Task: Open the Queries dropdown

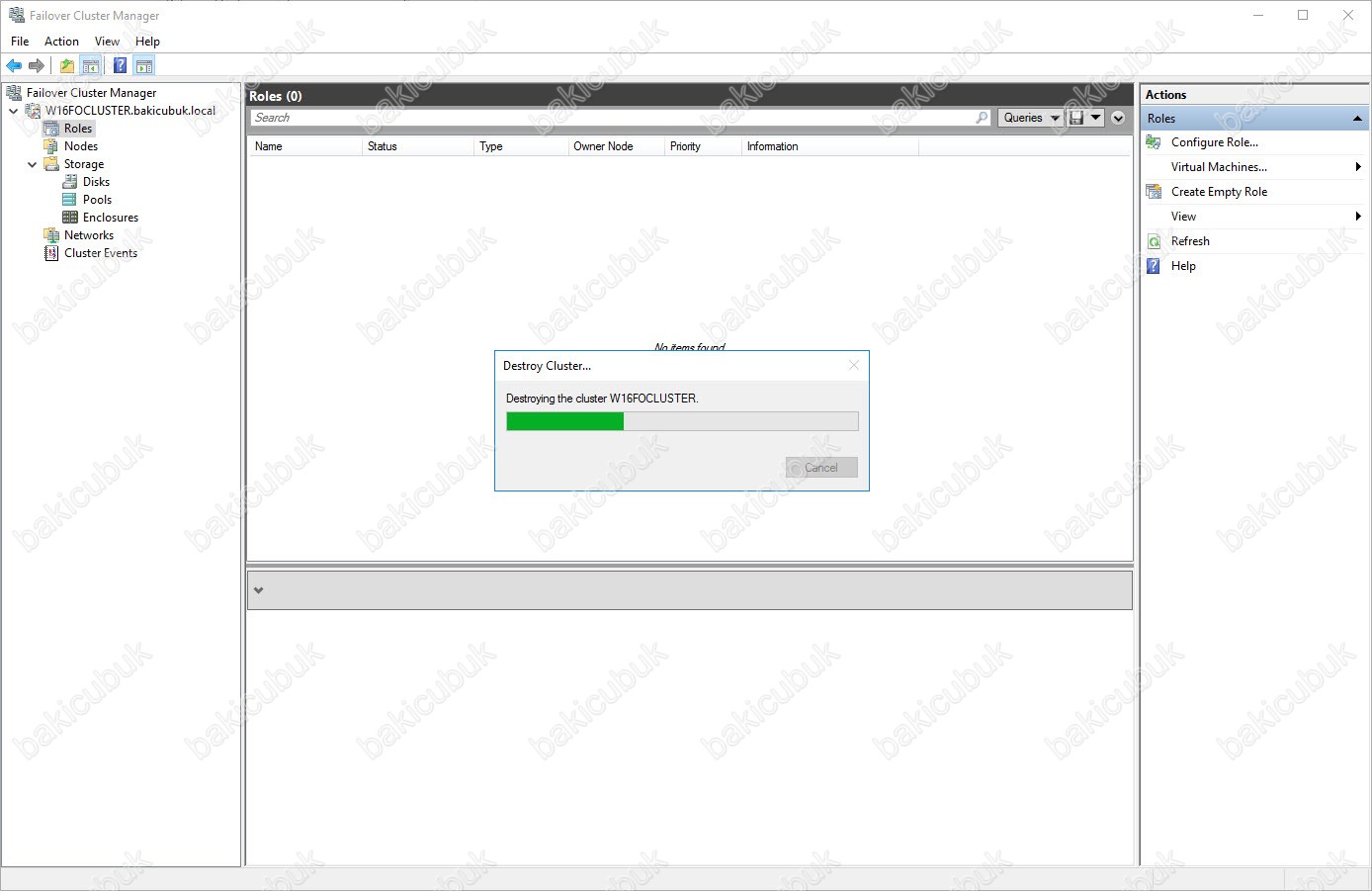Action: click(x=1031, y=118)
